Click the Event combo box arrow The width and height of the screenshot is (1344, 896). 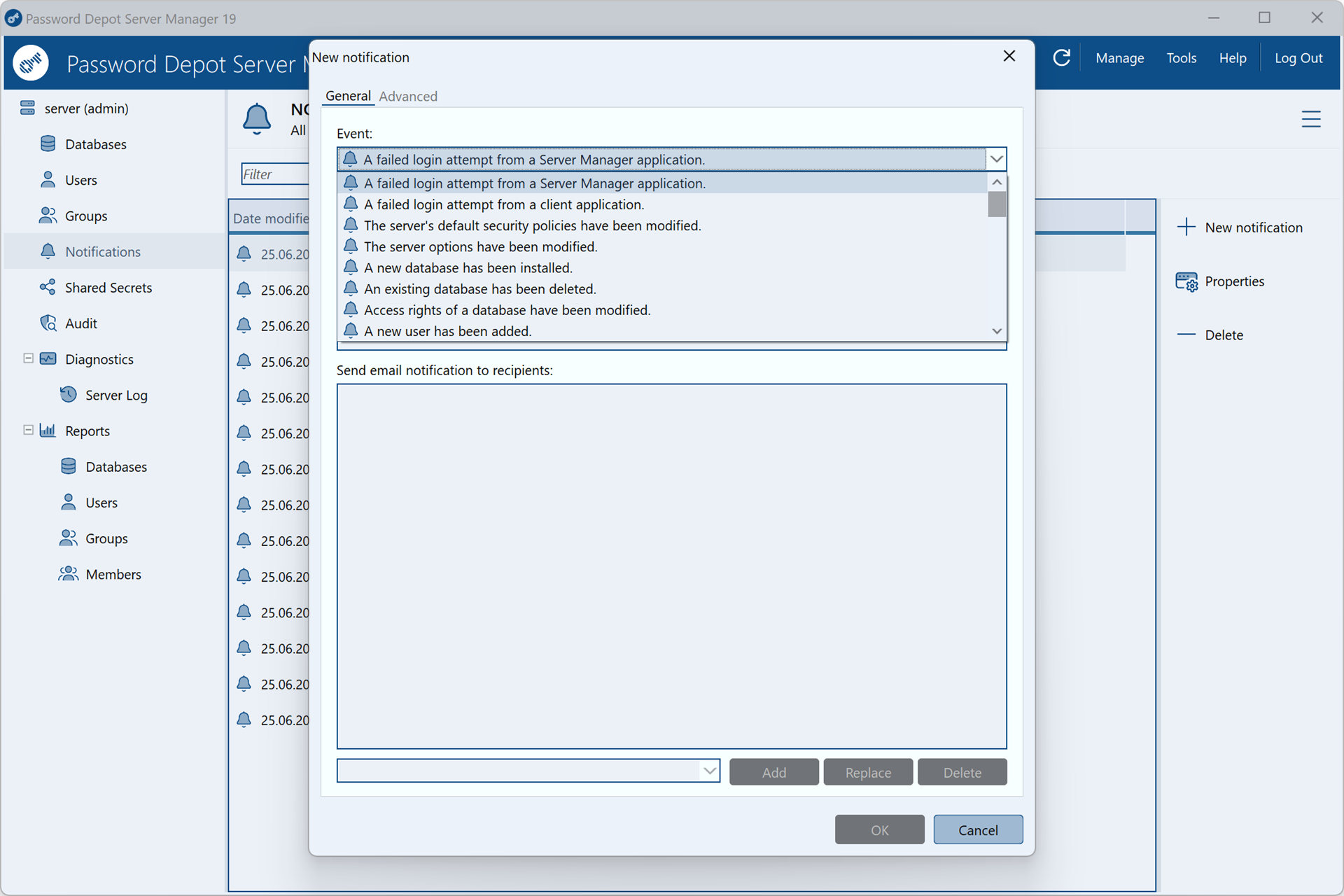[996, 160]
